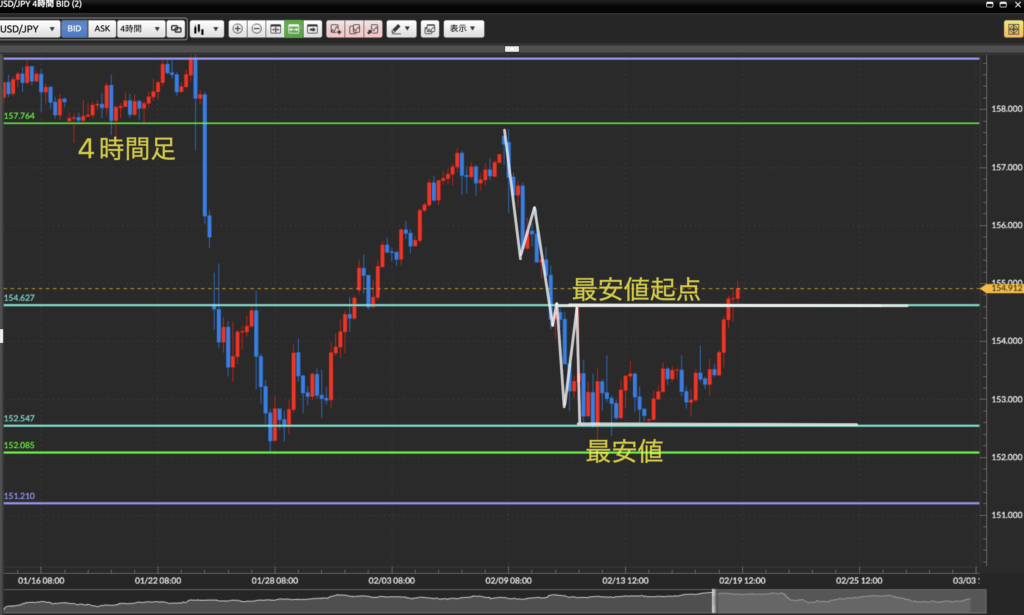Click the middle pink order tool icon
The image size is (1024, 615).
click(x=354, y=29)
